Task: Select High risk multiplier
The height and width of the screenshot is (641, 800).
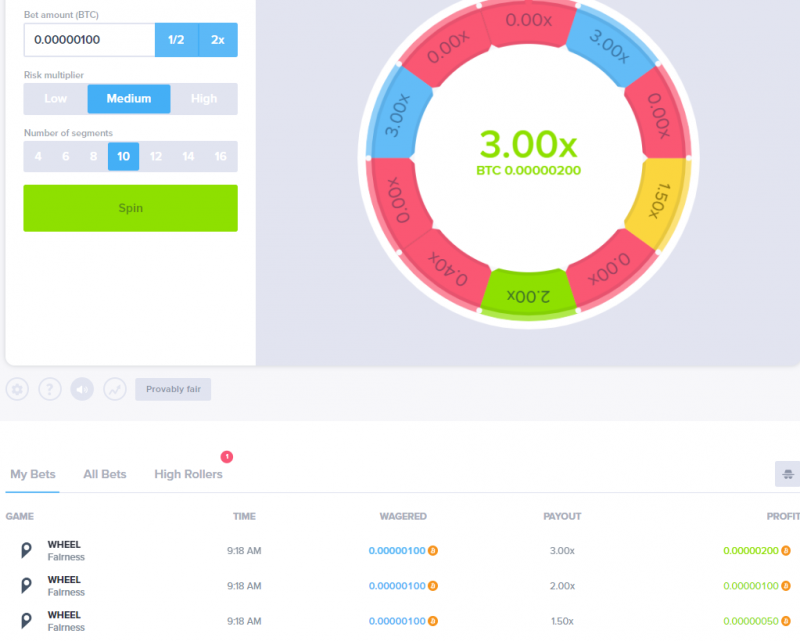Action: 204,98
